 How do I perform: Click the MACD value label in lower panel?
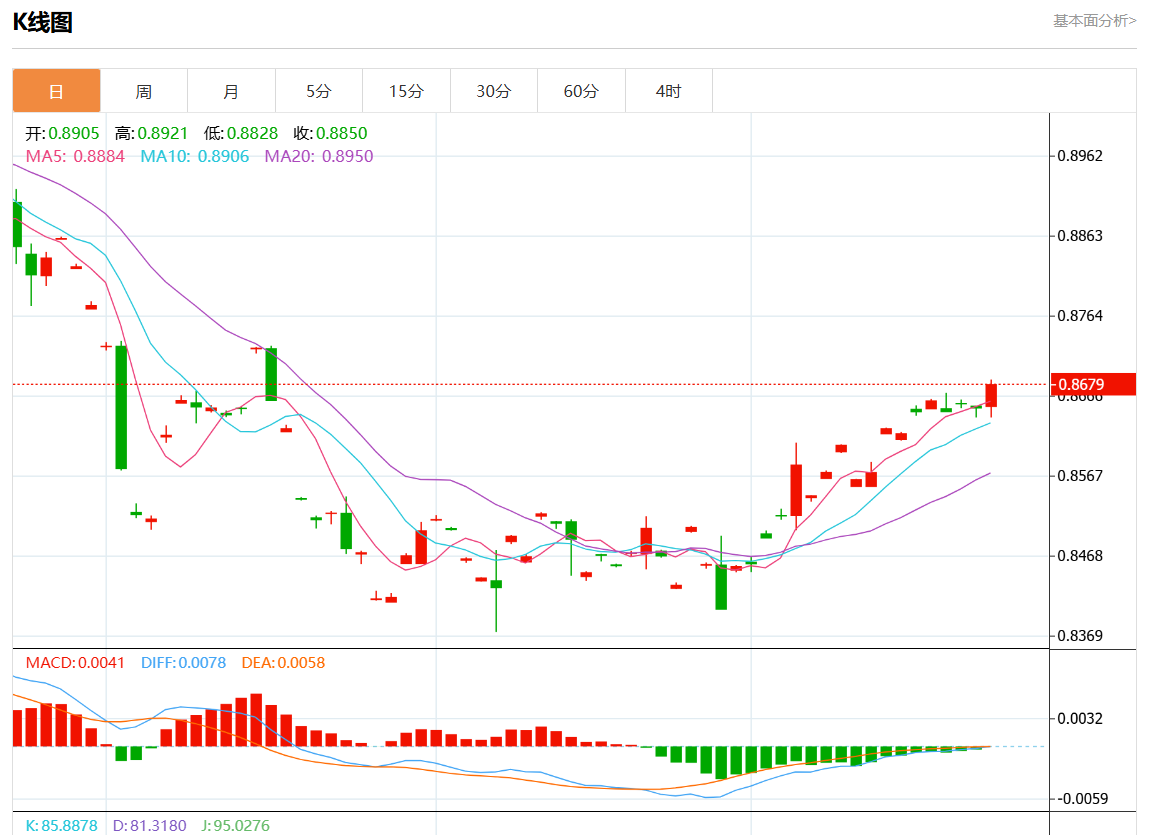click(75, 662)
